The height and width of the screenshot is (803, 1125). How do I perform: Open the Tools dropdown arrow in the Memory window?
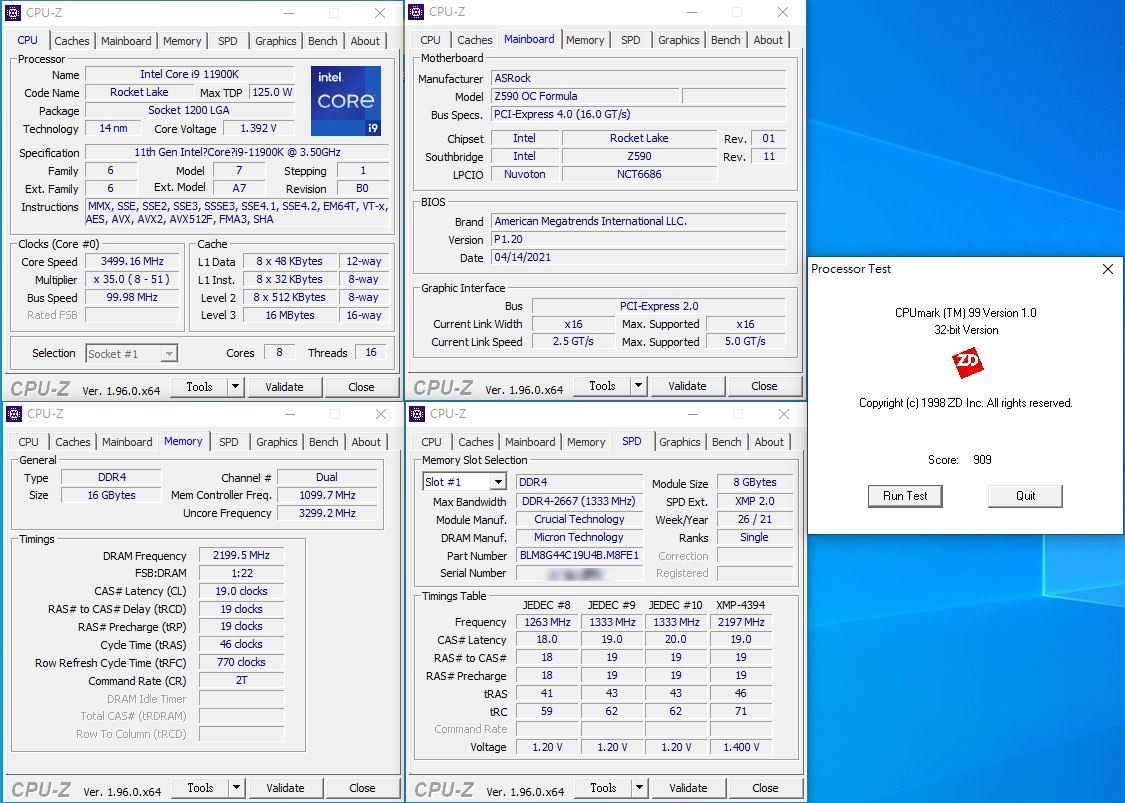235,788
